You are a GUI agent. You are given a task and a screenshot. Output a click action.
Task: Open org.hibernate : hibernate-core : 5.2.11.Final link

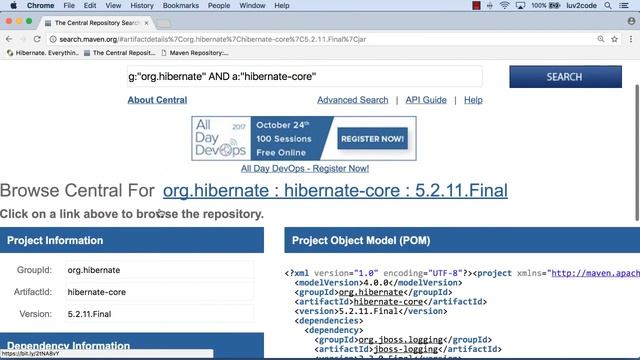point(335,191)
